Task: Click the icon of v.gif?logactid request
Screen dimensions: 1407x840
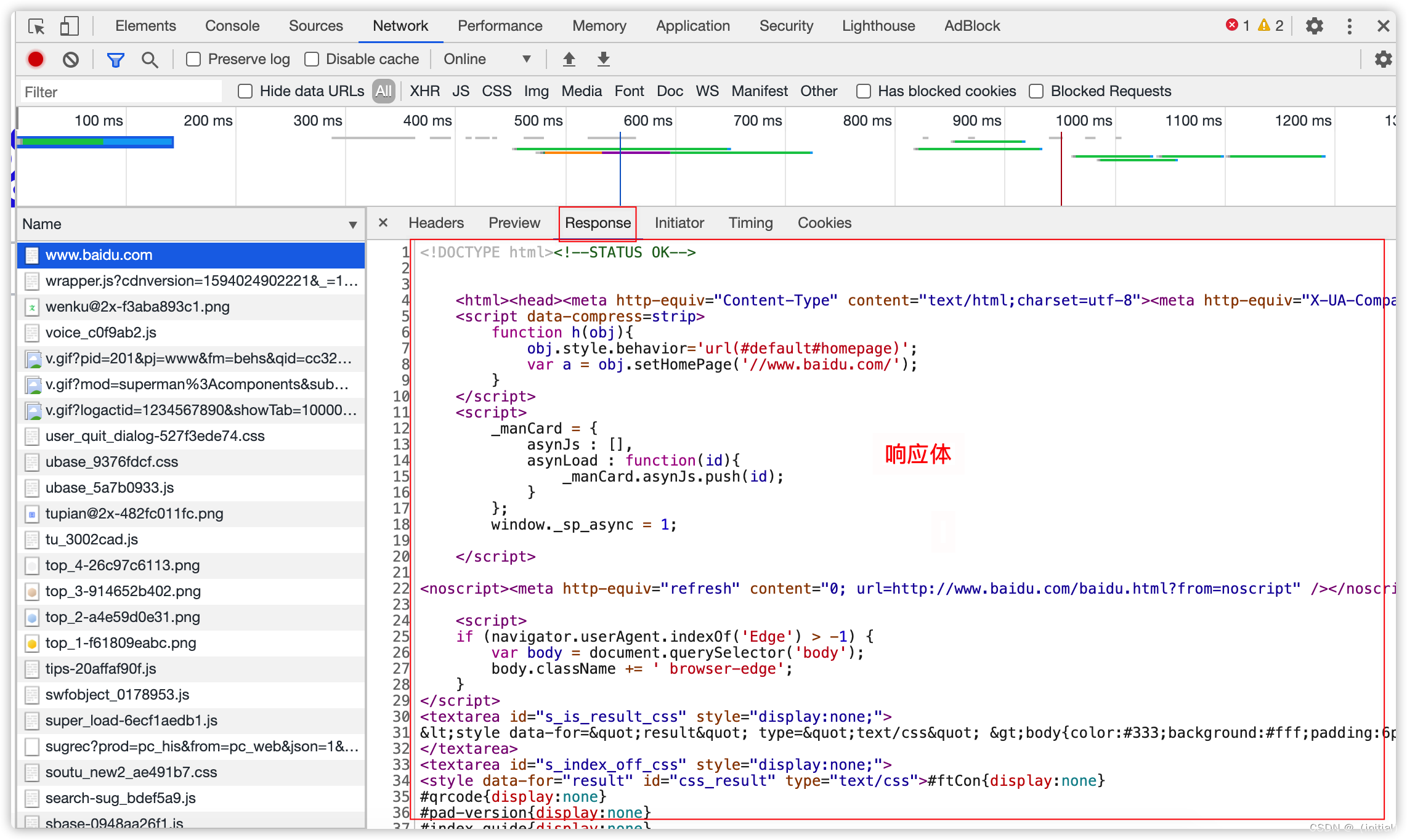Action: 33,410
